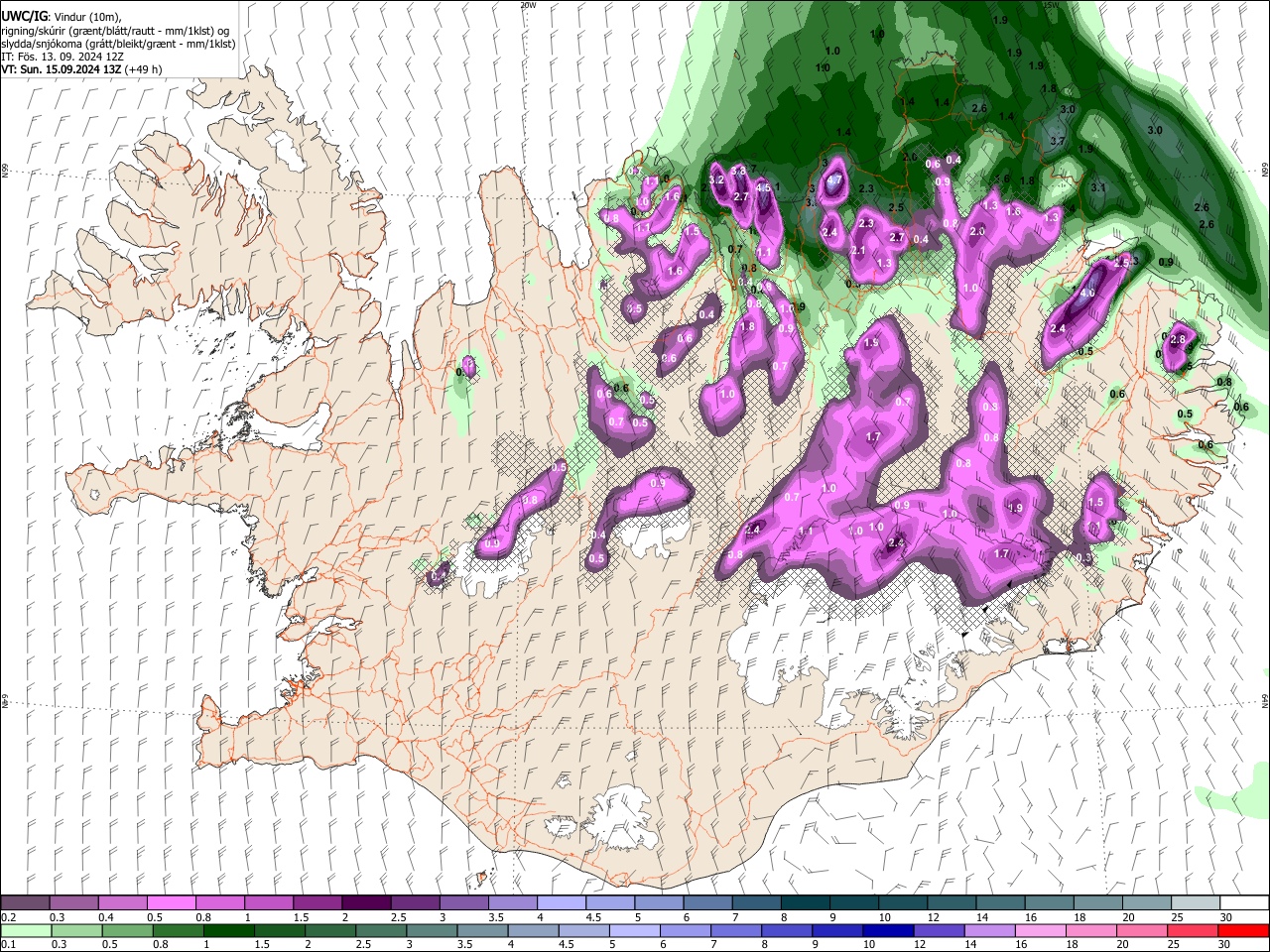
Task: Pick the white 30 snow legend swatch
Action: [1244, 902]
